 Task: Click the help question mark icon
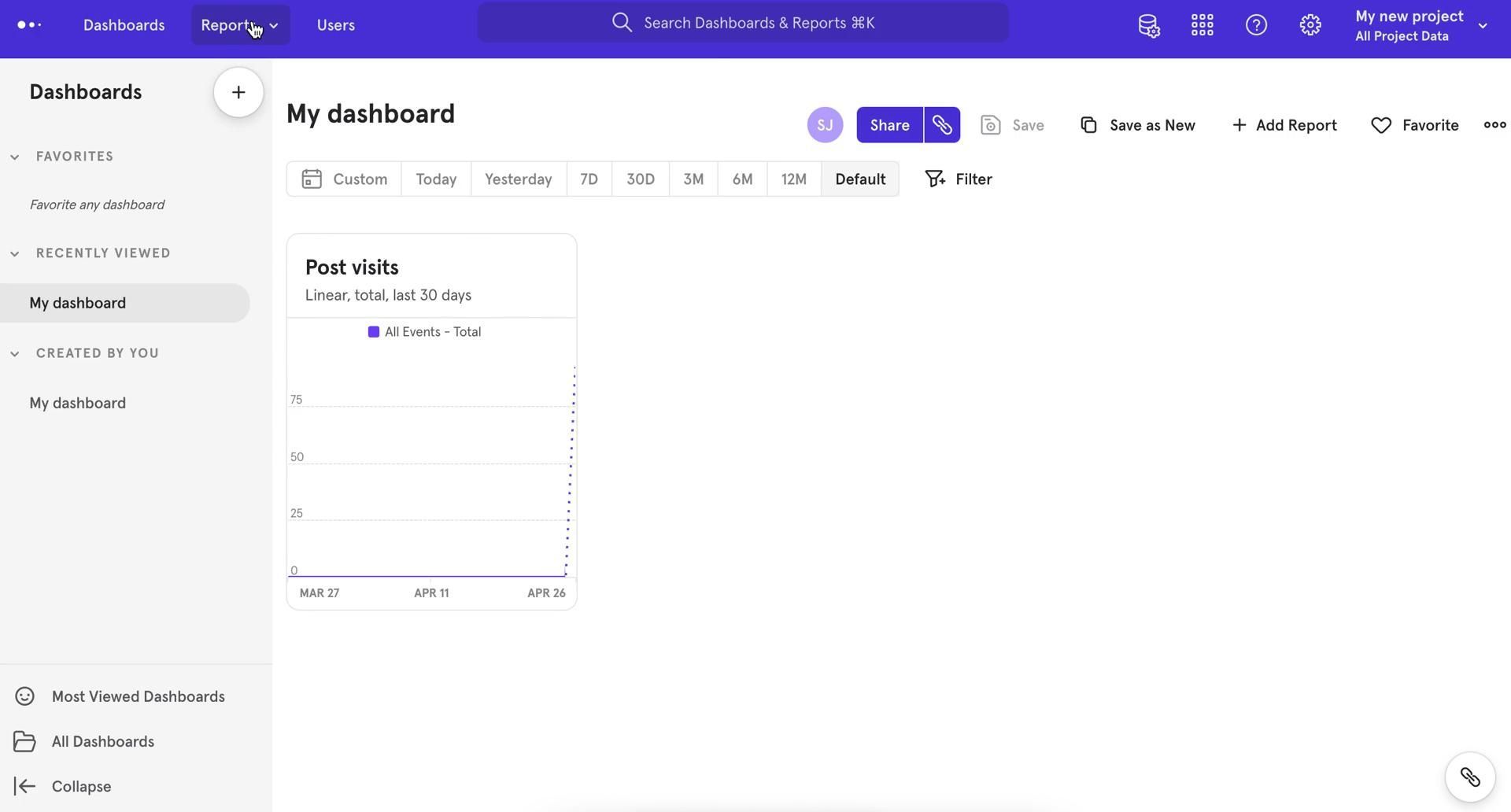pyautogui.click(x=1256, y=25)
